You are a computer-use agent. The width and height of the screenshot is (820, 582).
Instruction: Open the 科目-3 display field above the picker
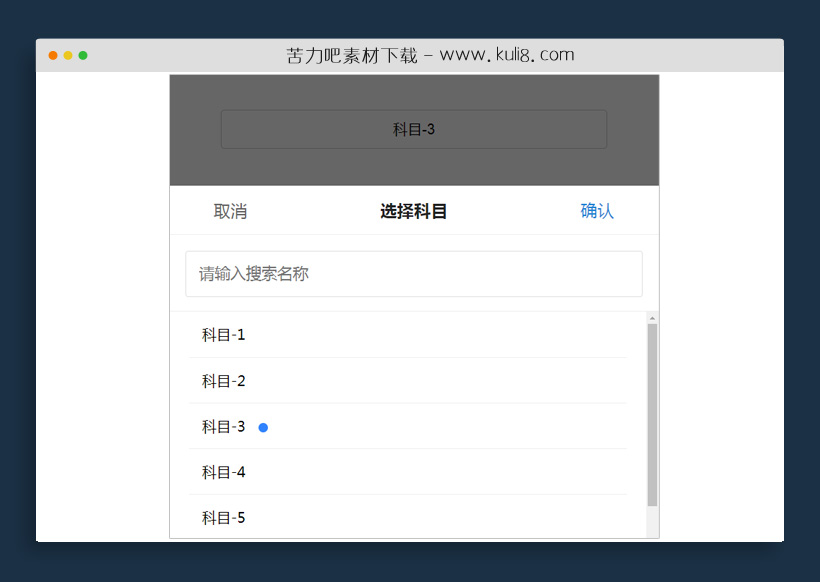coord(413,129)
